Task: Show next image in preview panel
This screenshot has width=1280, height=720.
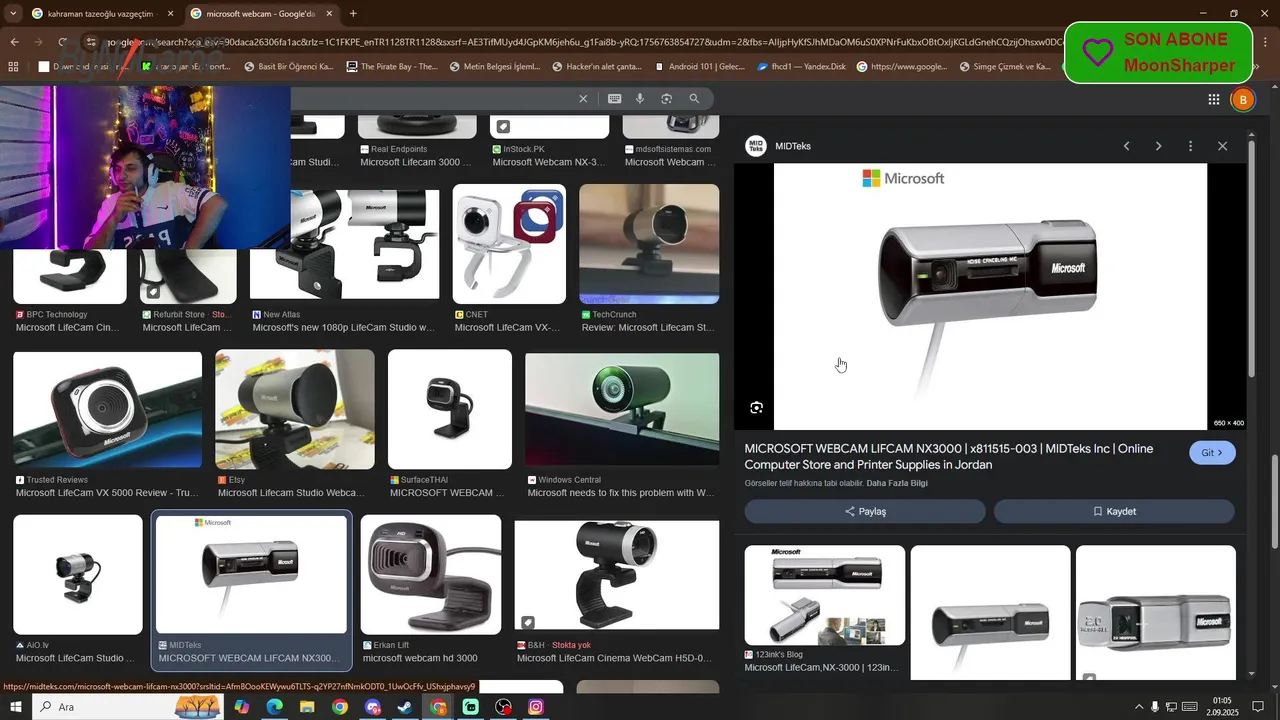Action: click(1158, 146)
